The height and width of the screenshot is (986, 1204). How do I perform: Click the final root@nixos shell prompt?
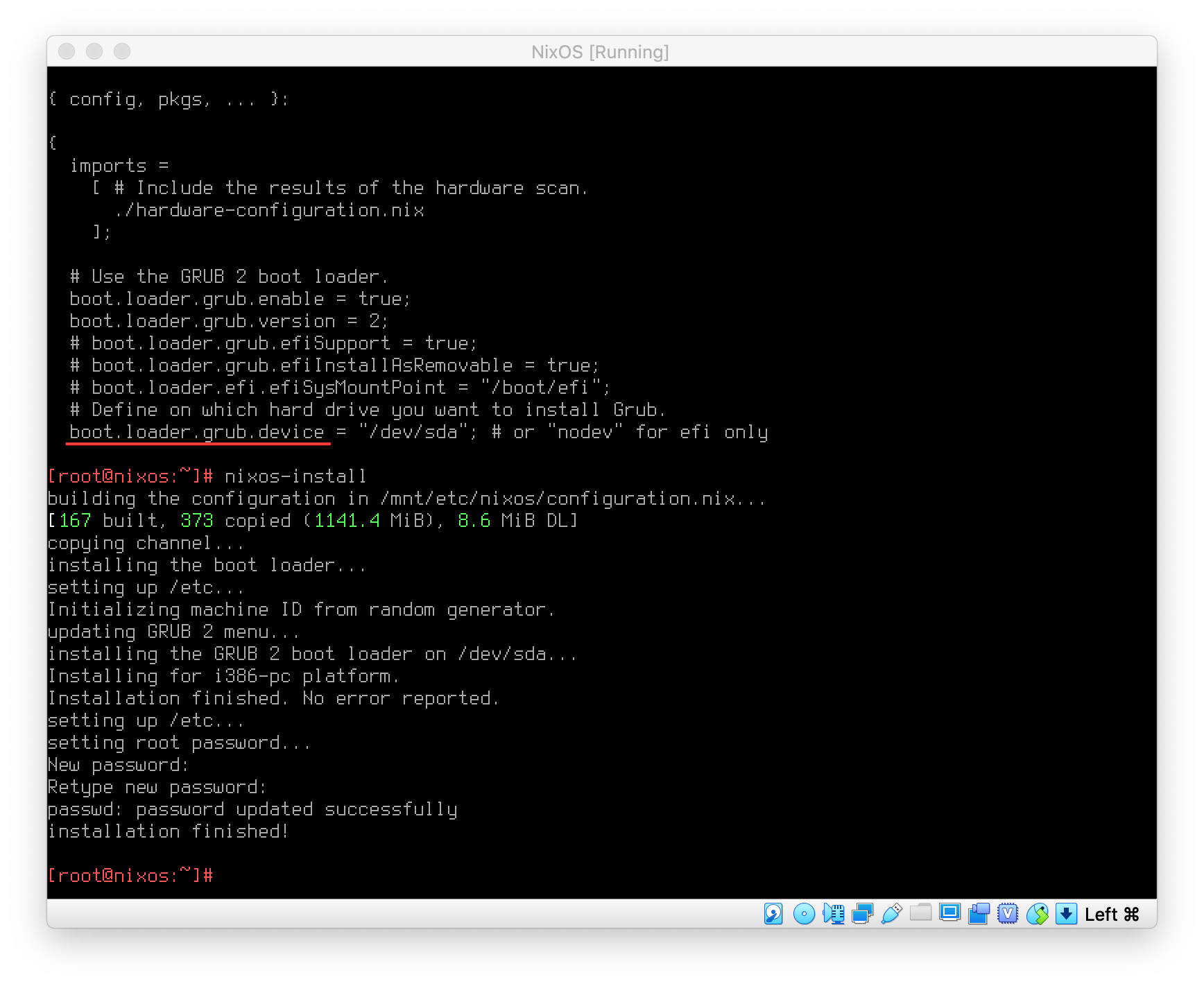click(x=130, y=876)
